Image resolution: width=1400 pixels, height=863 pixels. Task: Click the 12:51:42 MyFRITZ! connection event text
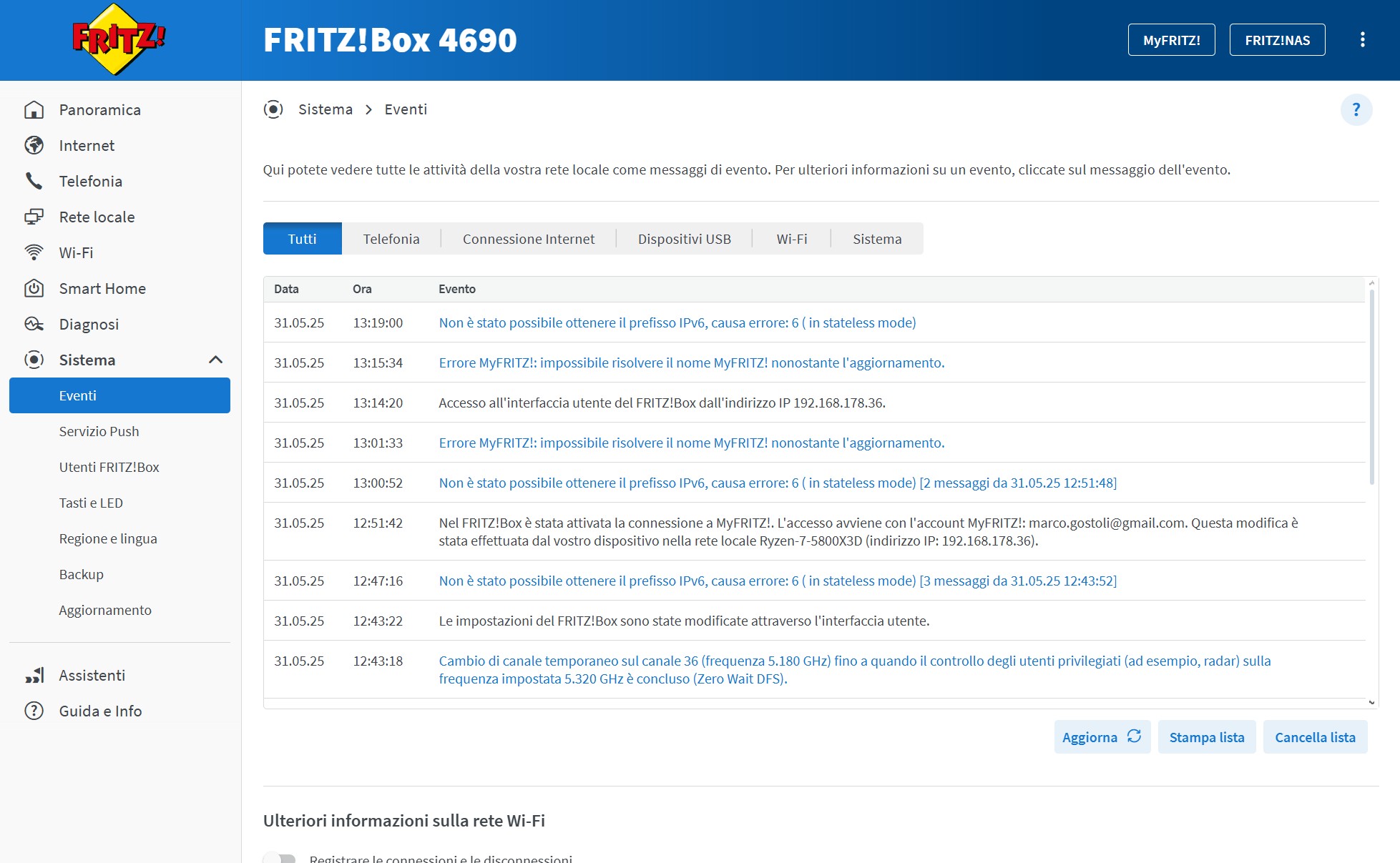(868, 531)
